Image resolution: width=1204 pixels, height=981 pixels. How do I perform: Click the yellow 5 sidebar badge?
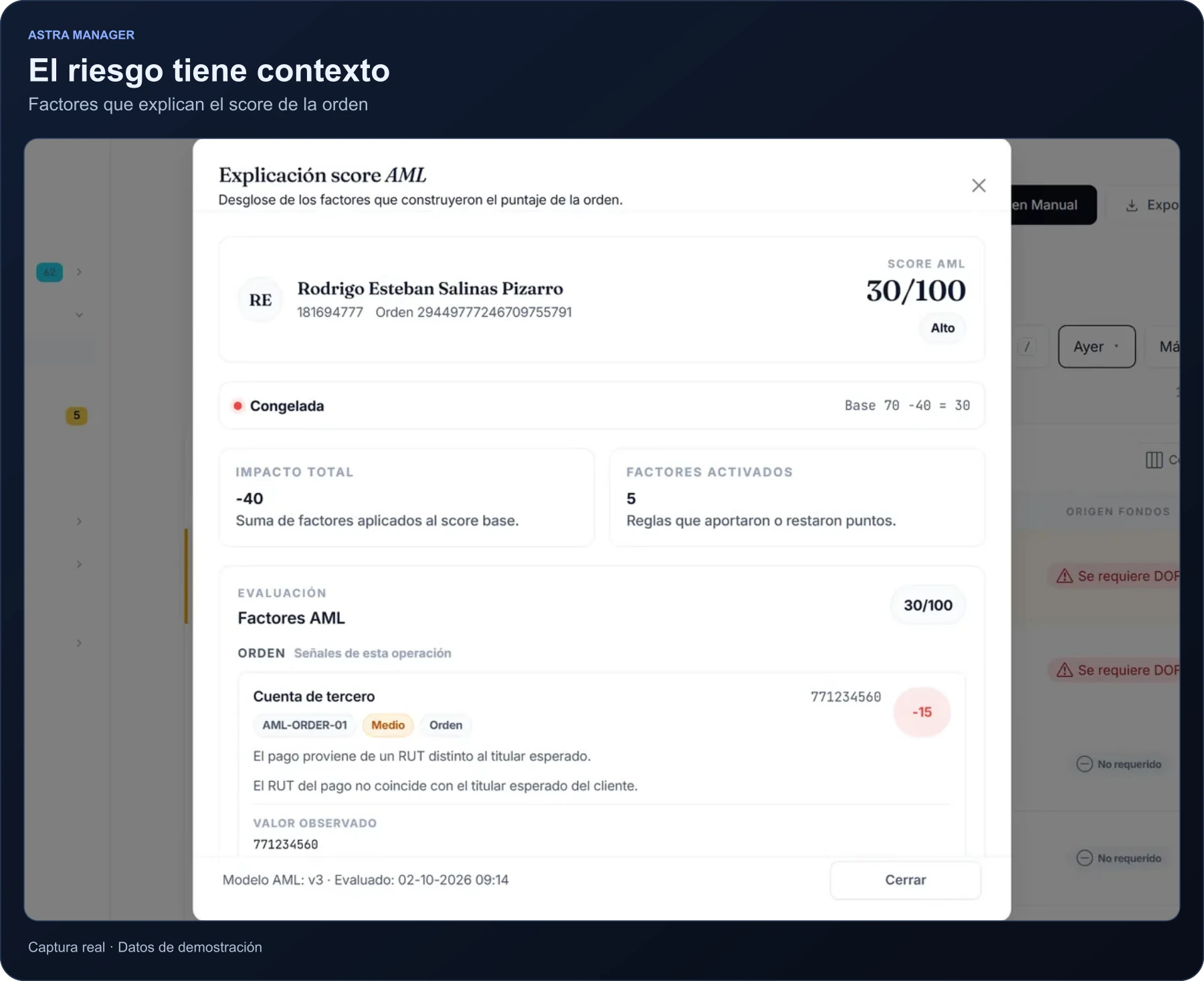pos(76,415)
